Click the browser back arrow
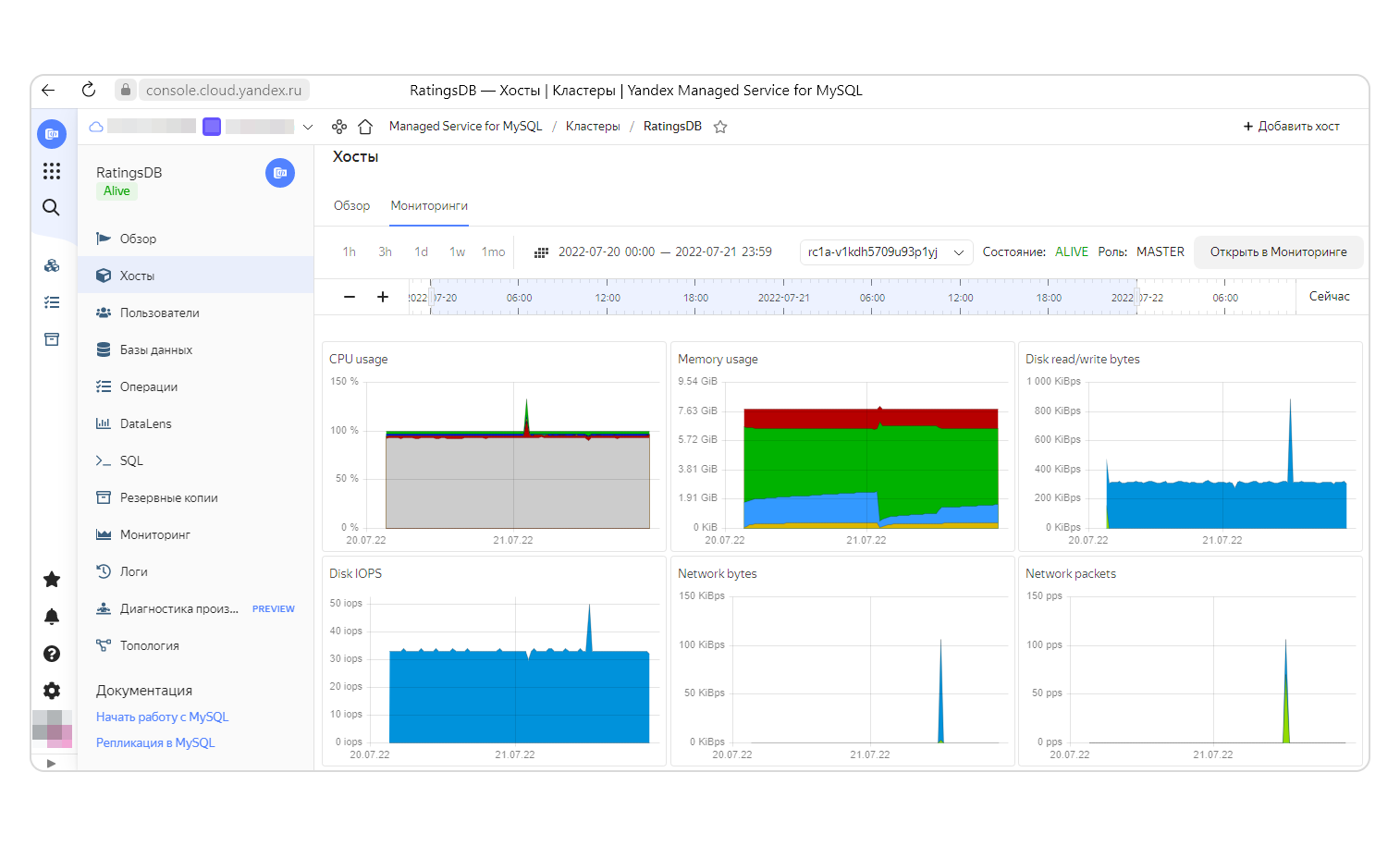 click(x=48, y=90)
